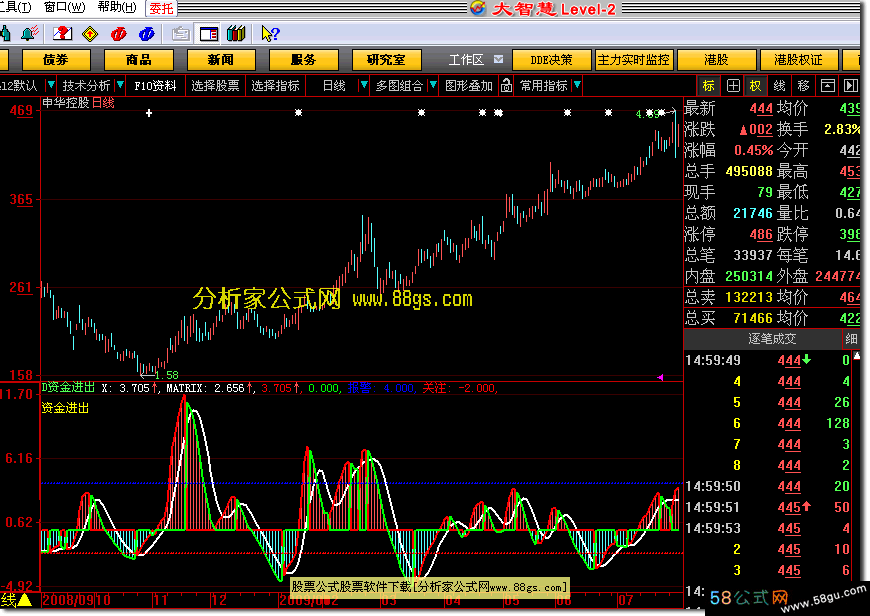Click the yellow triangle icon at bottom left
This screenshot has width=870, height=616.
[x=24, y=600]
